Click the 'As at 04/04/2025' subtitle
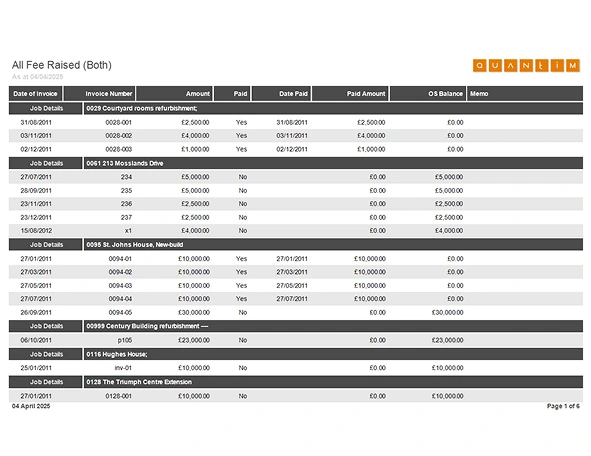This screenshot has width=591, height=456. [37, 77]
